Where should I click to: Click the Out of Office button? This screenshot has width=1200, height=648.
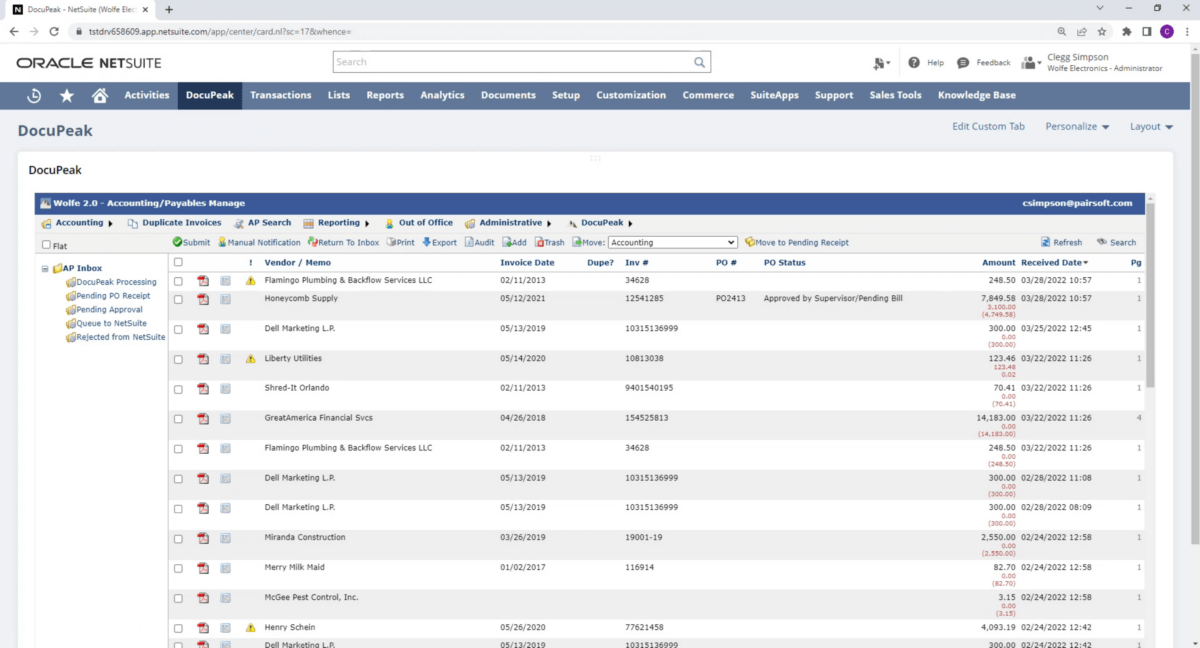pos(417,223)
